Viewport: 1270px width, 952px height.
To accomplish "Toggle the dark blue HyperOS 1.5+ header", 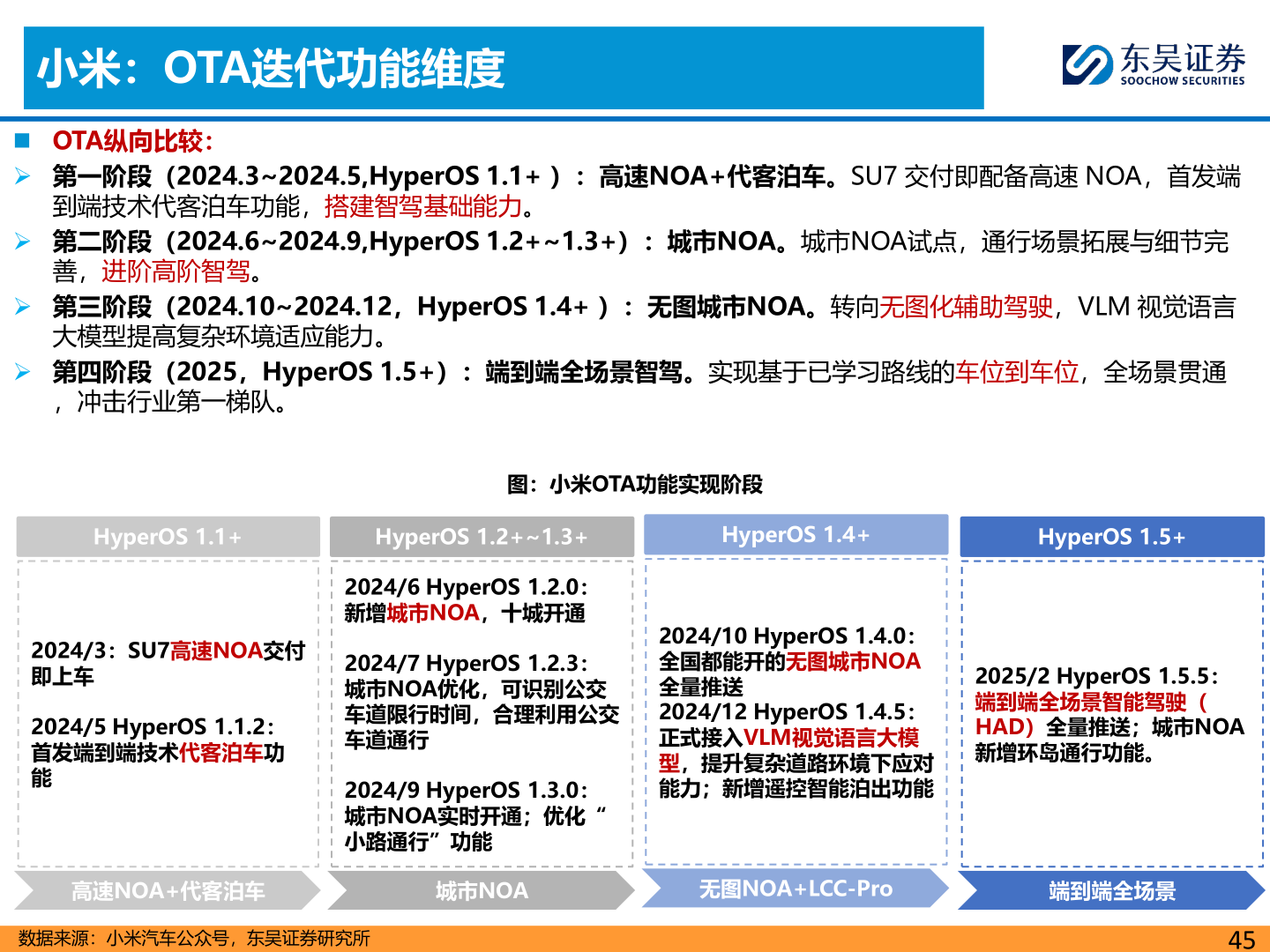I will (1111, 535).
